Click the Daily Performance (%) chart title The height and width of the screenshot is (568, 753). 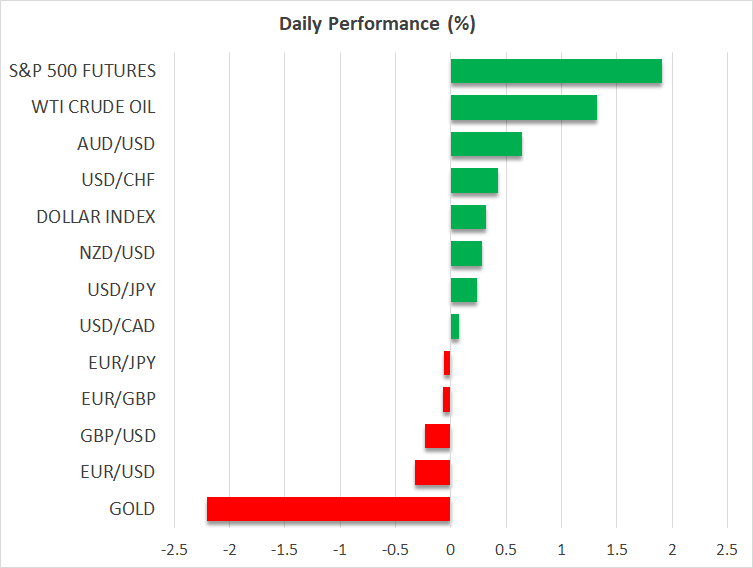376,23
